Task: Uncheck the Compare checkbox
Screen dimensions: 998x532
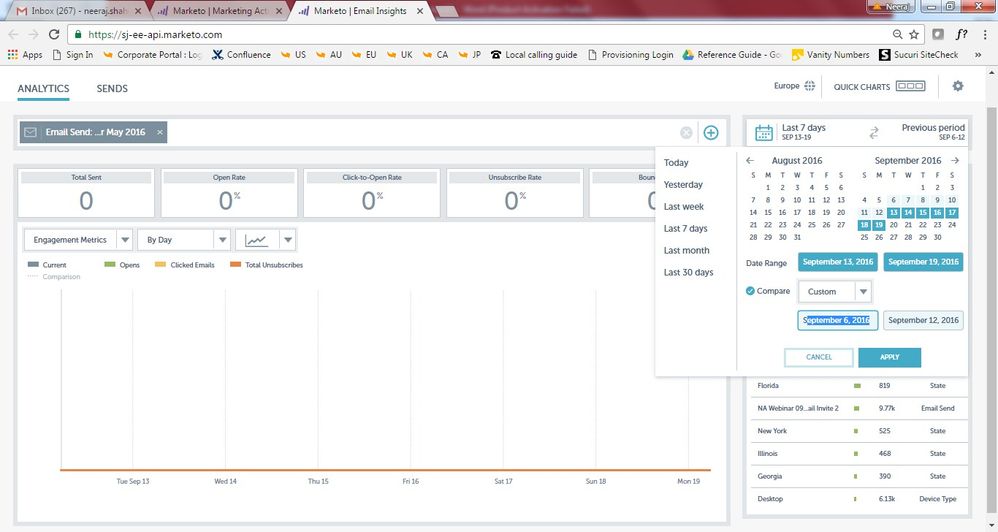Action: click(x=751, y=291)
